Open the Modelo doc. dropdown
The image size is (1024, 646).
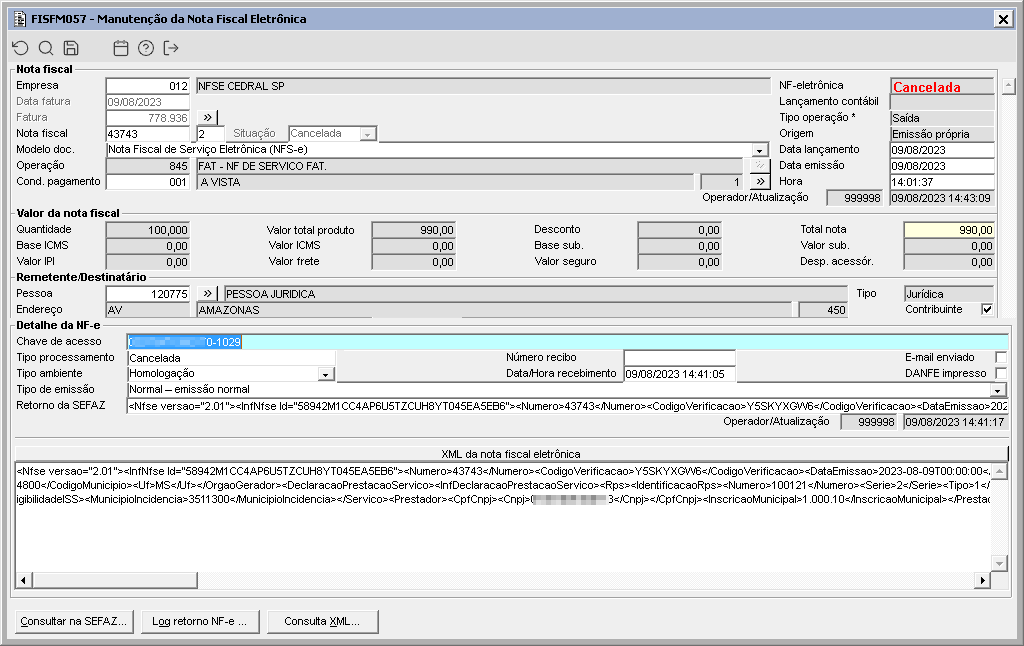point(760,150)
